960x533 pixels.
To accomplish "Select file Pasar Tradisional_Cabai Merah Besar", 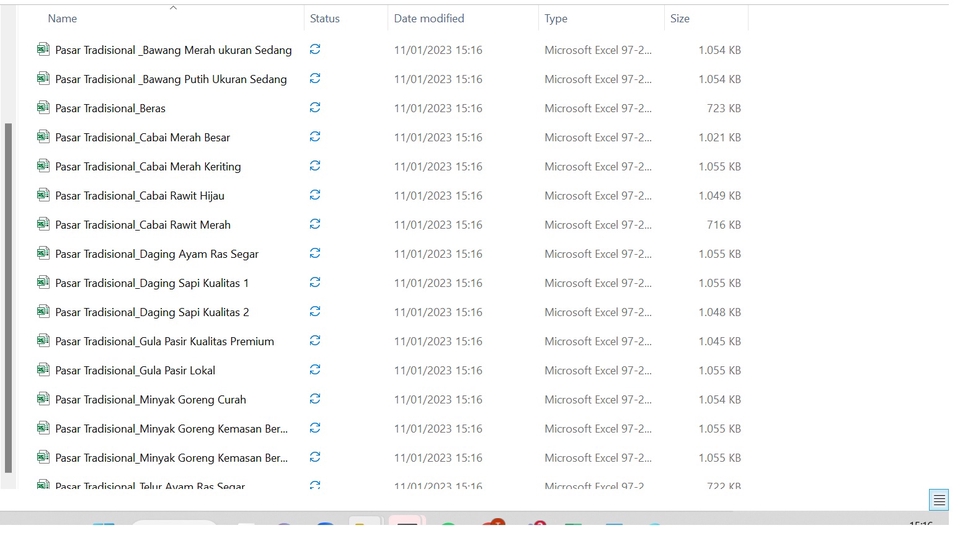I will pyautogui.click(x=143, y=137).
